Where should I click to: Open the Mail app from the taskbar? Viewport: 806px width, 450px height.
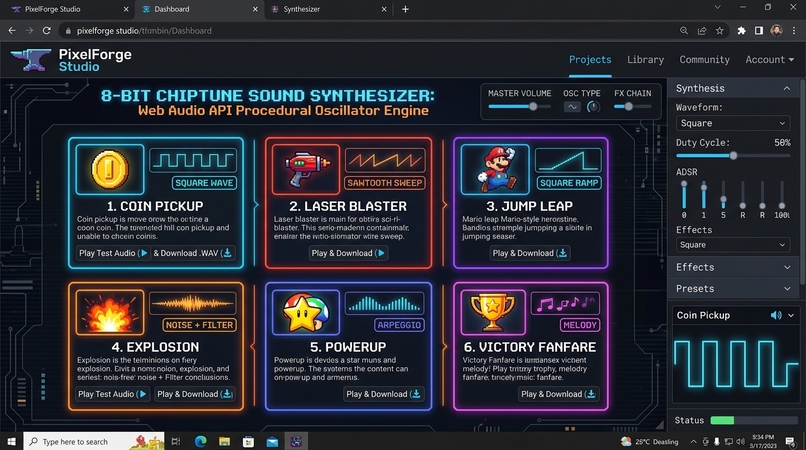click(272, 441)
